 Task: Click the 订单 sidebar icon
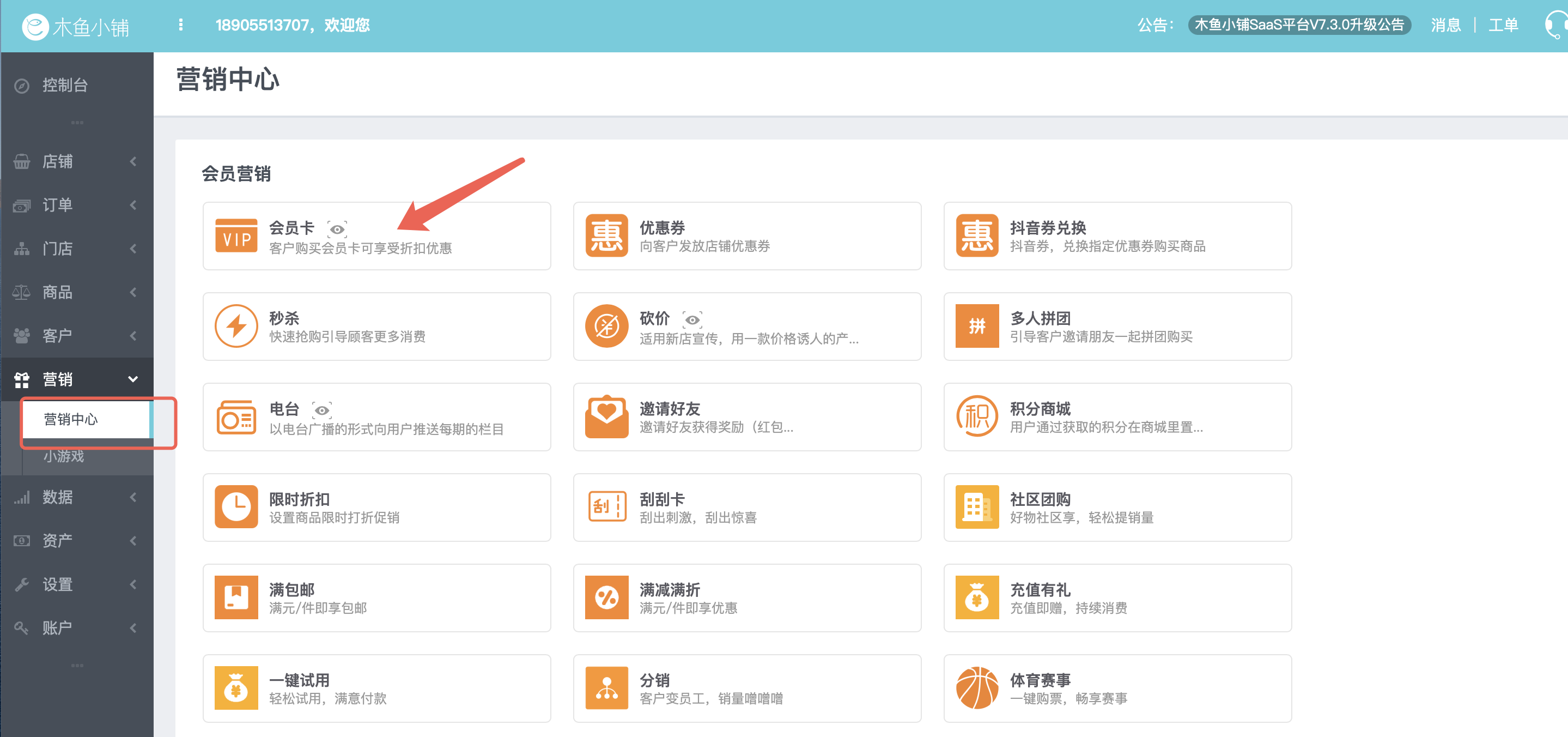(x=21, y=206)
